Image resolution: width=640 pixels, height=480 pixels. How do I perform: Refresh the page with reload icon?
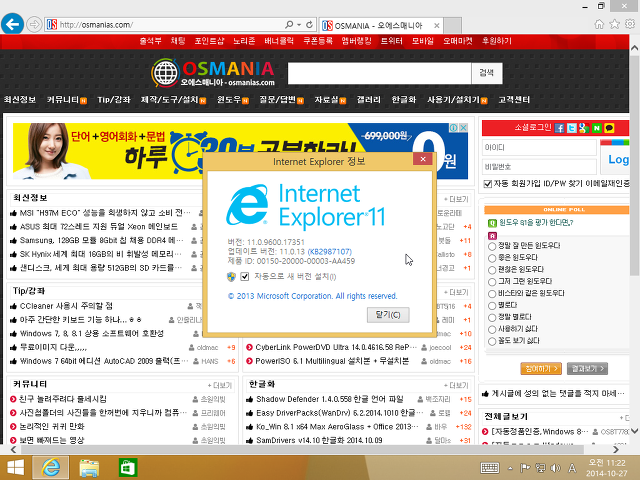point(309,24)
